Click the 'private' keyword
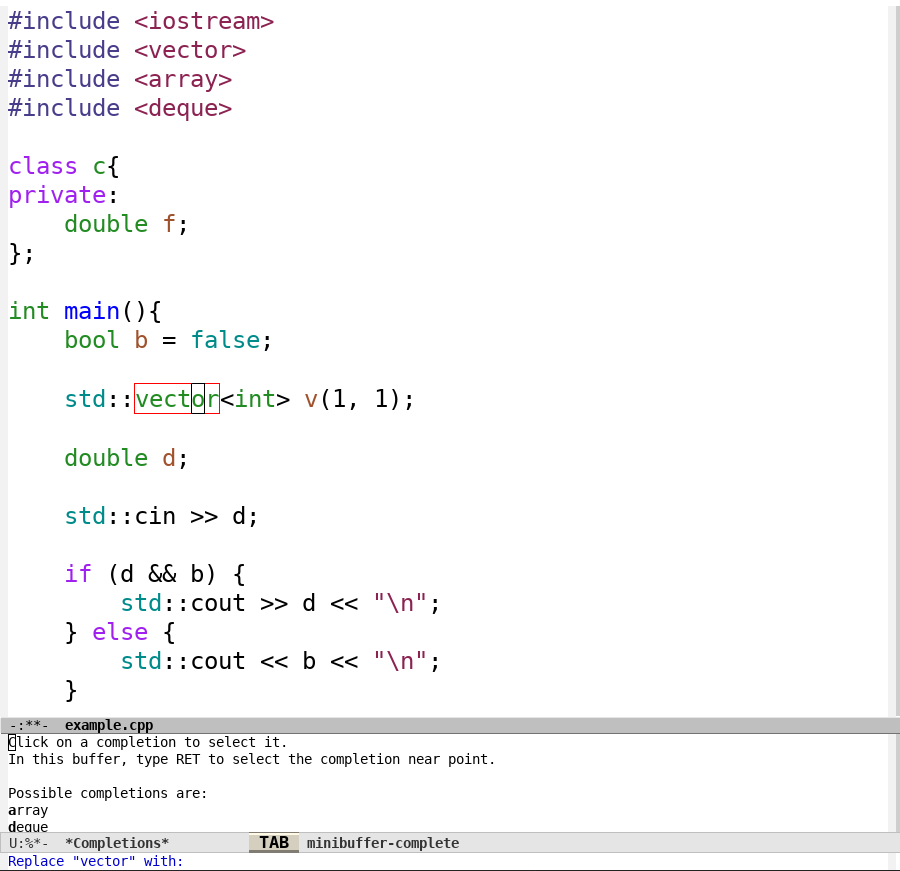This screenshot has height=871, width=900. (57, 195)
